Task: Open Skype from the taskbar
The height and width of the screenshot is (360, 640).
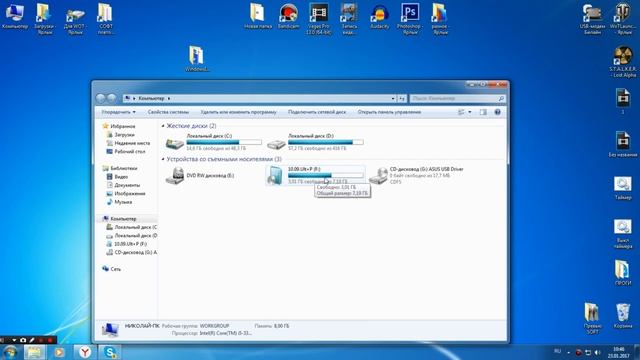Action: click(110, 352)
